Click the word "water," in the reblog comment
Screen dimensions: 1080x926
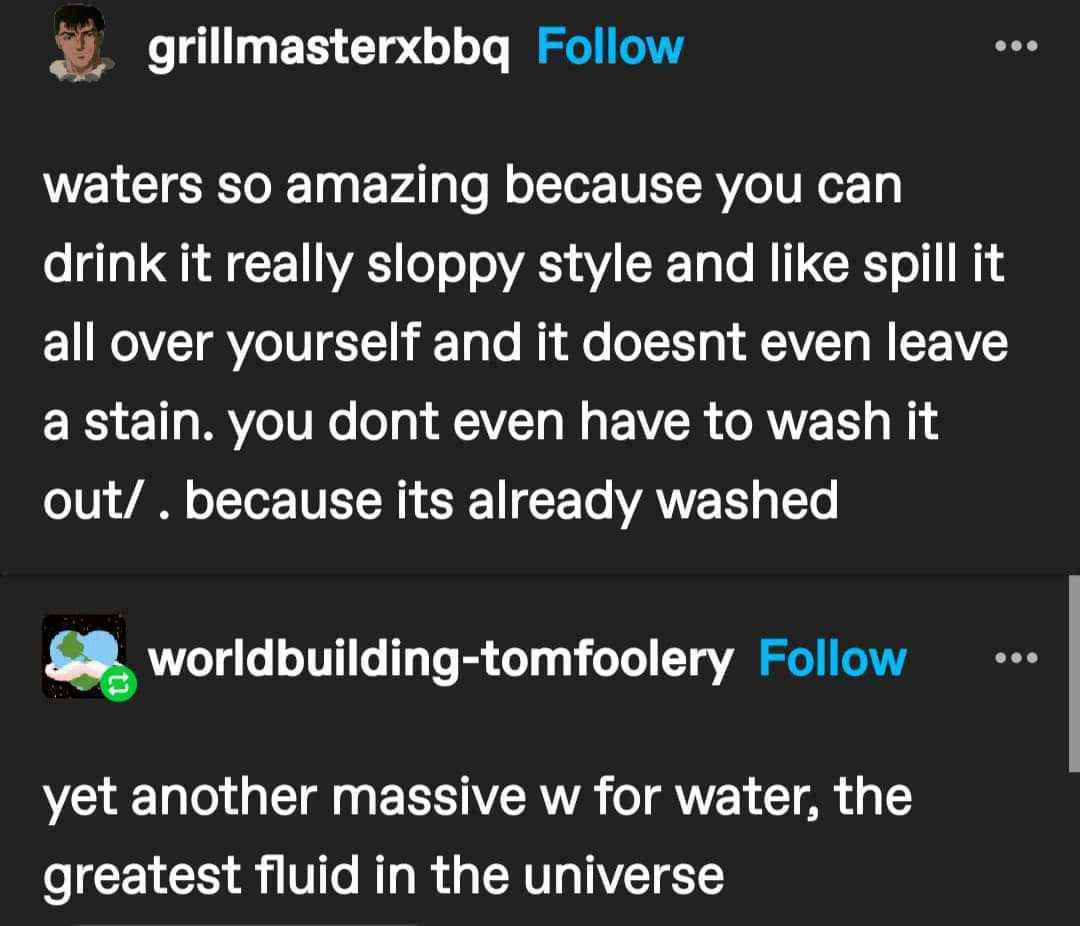[748, 799]
